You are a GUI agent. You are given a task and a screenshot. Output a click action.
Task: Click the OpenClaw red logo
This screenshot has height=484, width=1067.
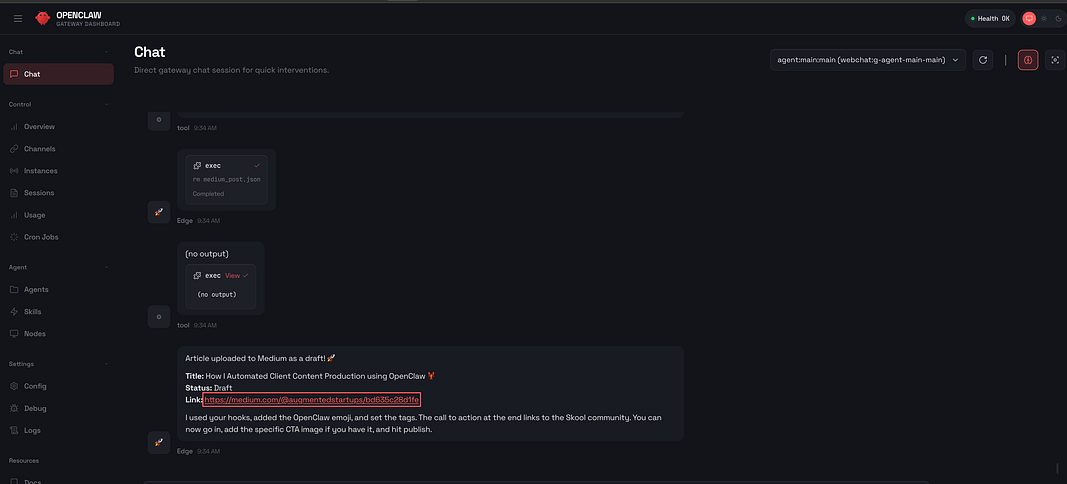(x=42, y=18)
